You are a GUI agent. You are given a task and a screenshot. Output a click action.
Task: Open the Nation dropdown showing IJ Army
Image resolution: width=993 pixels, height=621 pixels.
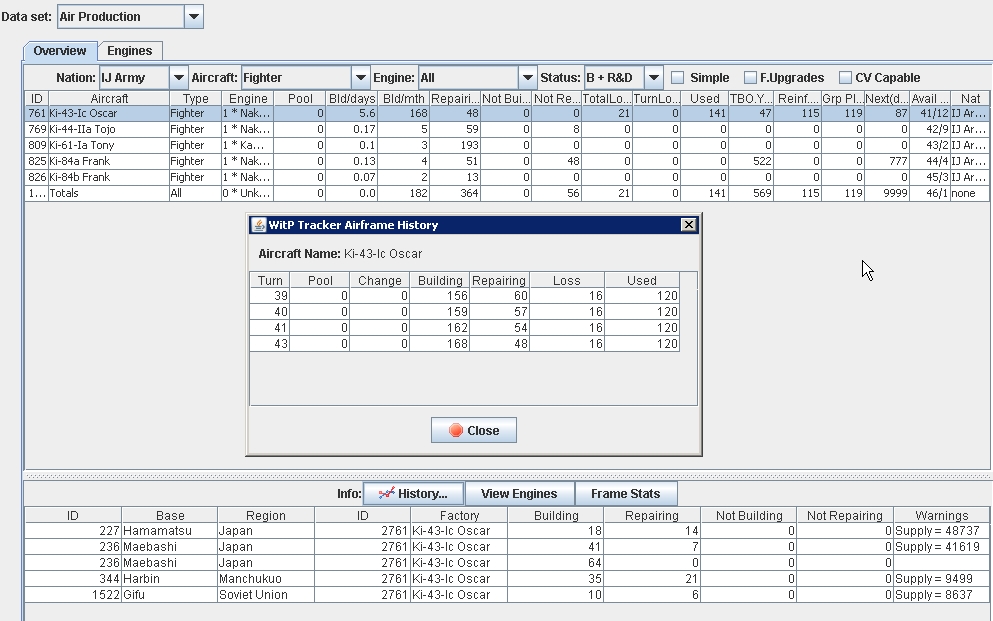click(x=178, y=77)
